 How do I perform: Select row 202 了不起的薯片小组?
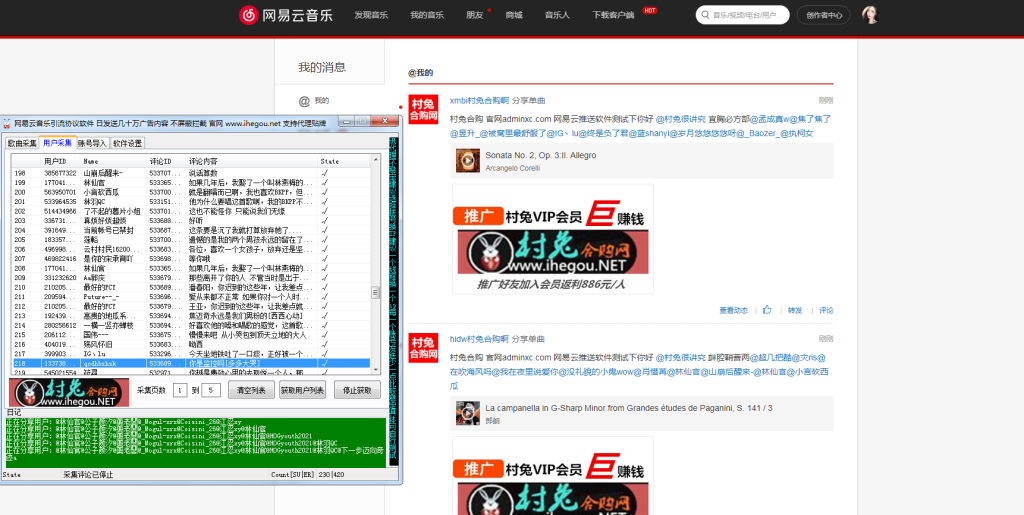coord(191,211)
